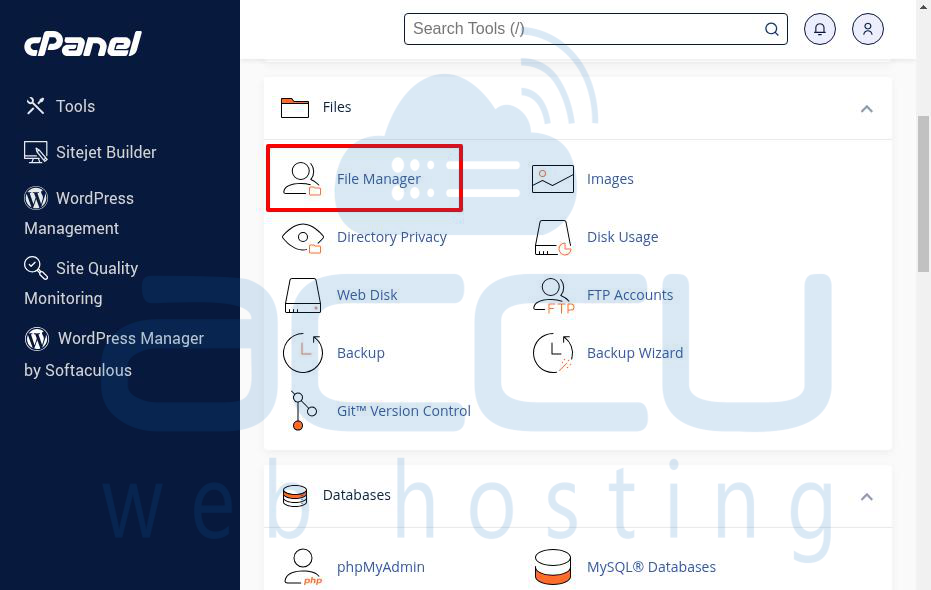Click the FTP Accounts icon
This screenshot has height=590, width=931.
(554, 296)
